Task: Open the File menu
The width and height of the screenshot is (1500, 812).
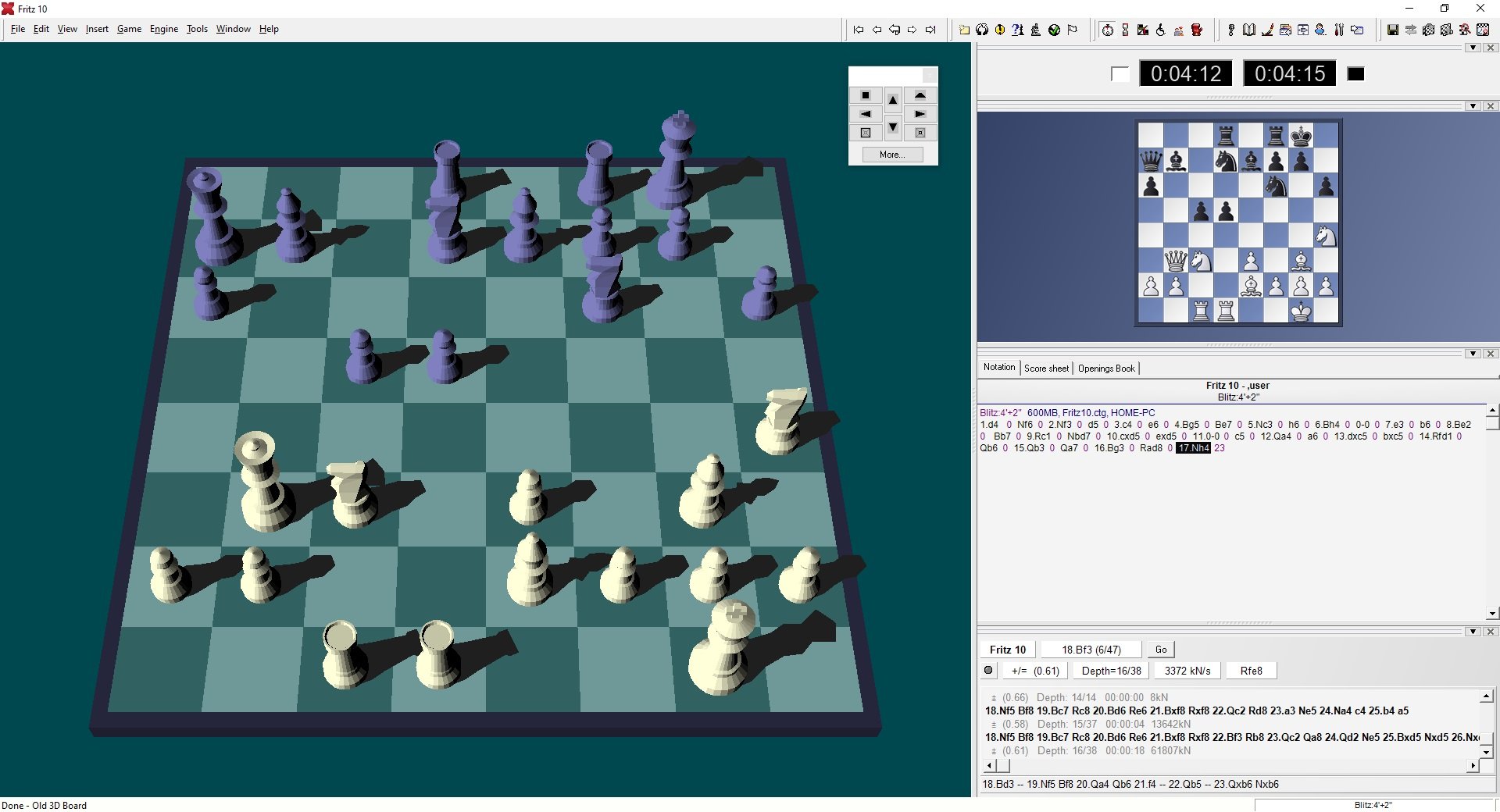Action: [x=18, y=29]
